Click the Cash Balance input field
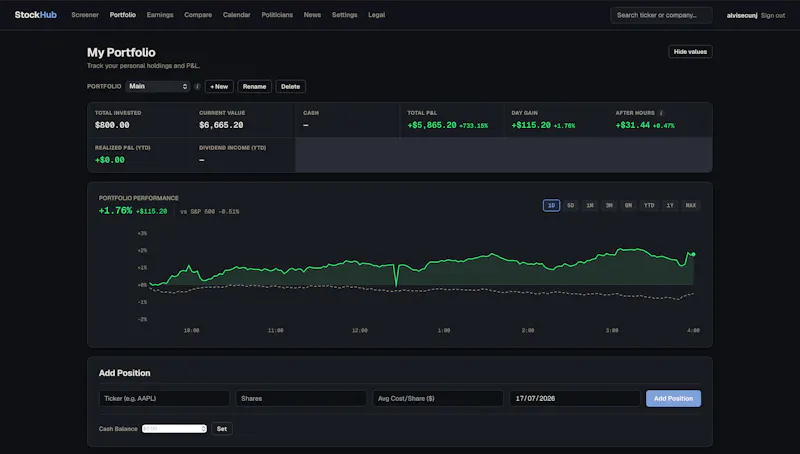The width and height of the screenshot is (800, 454). 174,428
